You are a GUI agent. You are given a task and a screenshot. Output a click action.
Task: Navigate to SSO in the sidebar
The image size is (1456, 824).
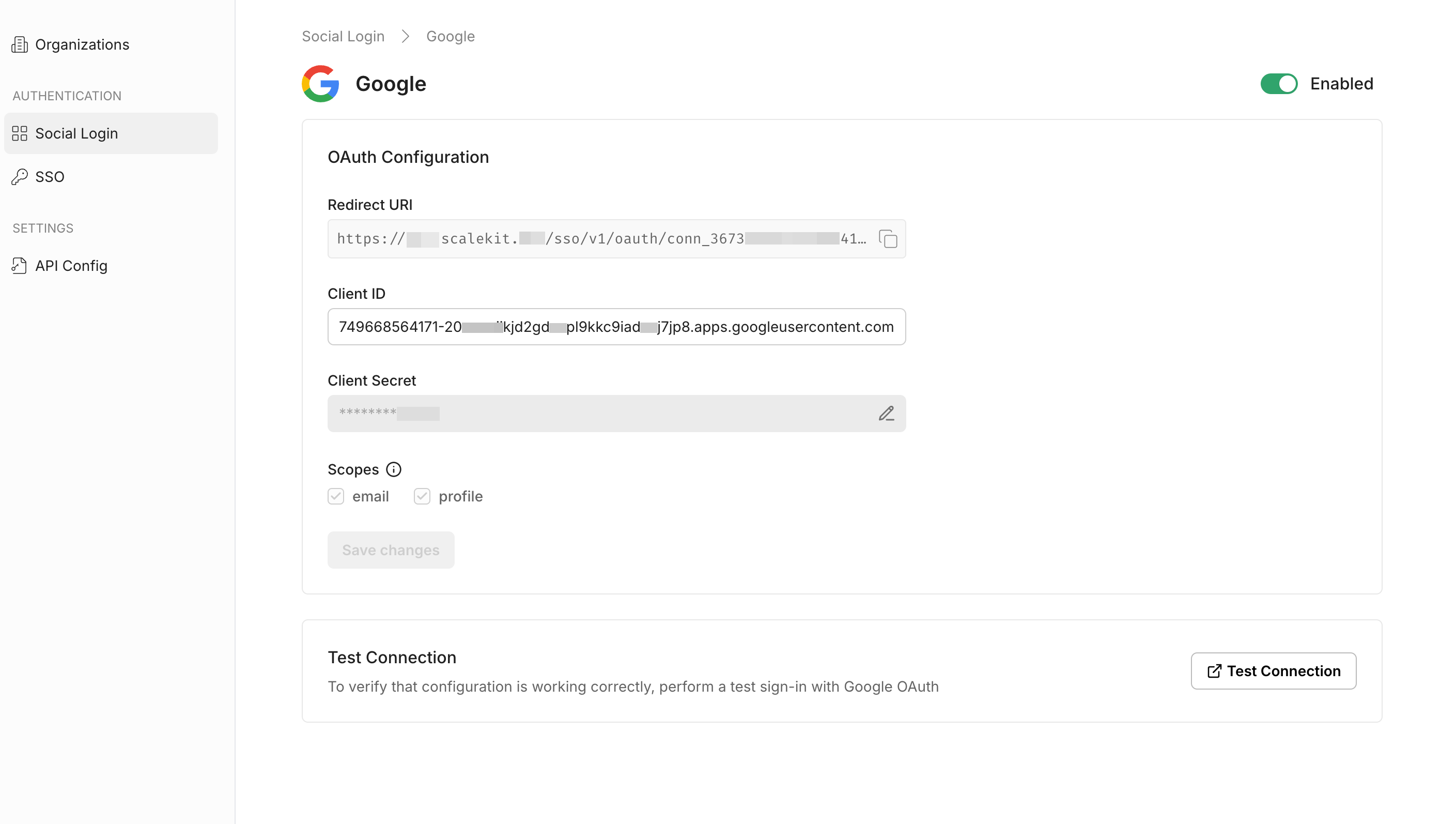point(50,177)
